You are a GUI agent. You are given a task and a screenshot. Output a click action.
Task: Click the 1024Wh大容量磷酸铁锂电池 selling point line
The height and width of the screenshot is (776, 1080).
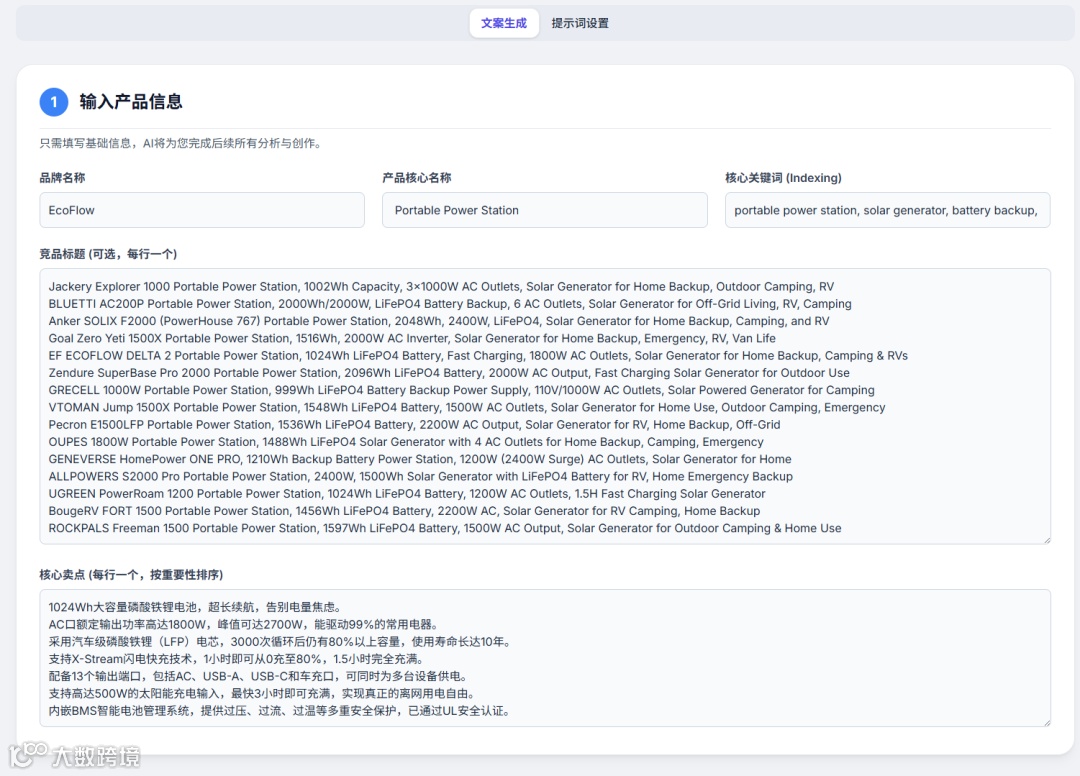point(195,607)
